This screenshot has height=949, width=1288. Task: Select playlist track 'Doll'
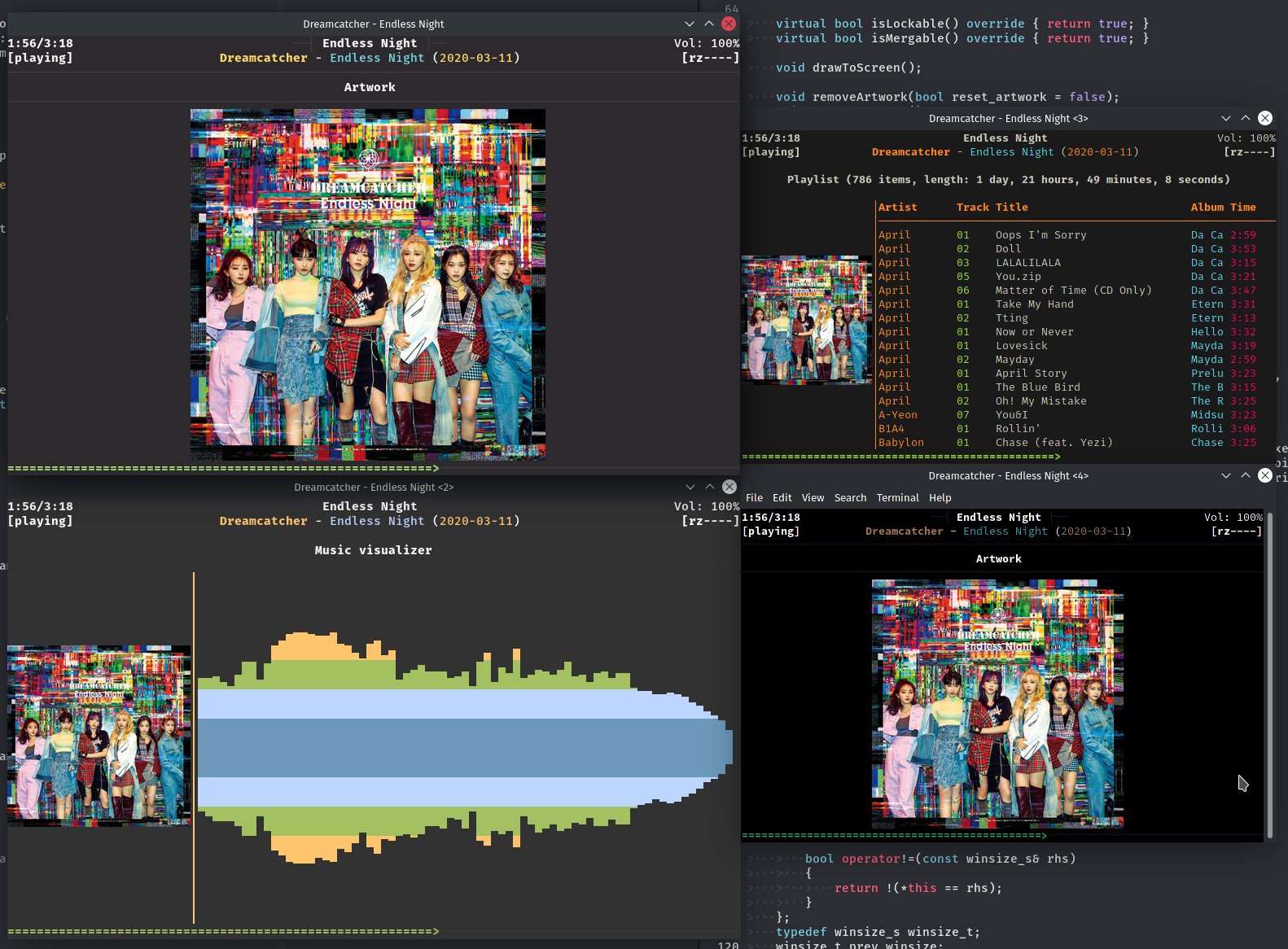(x=1067, y=249)
